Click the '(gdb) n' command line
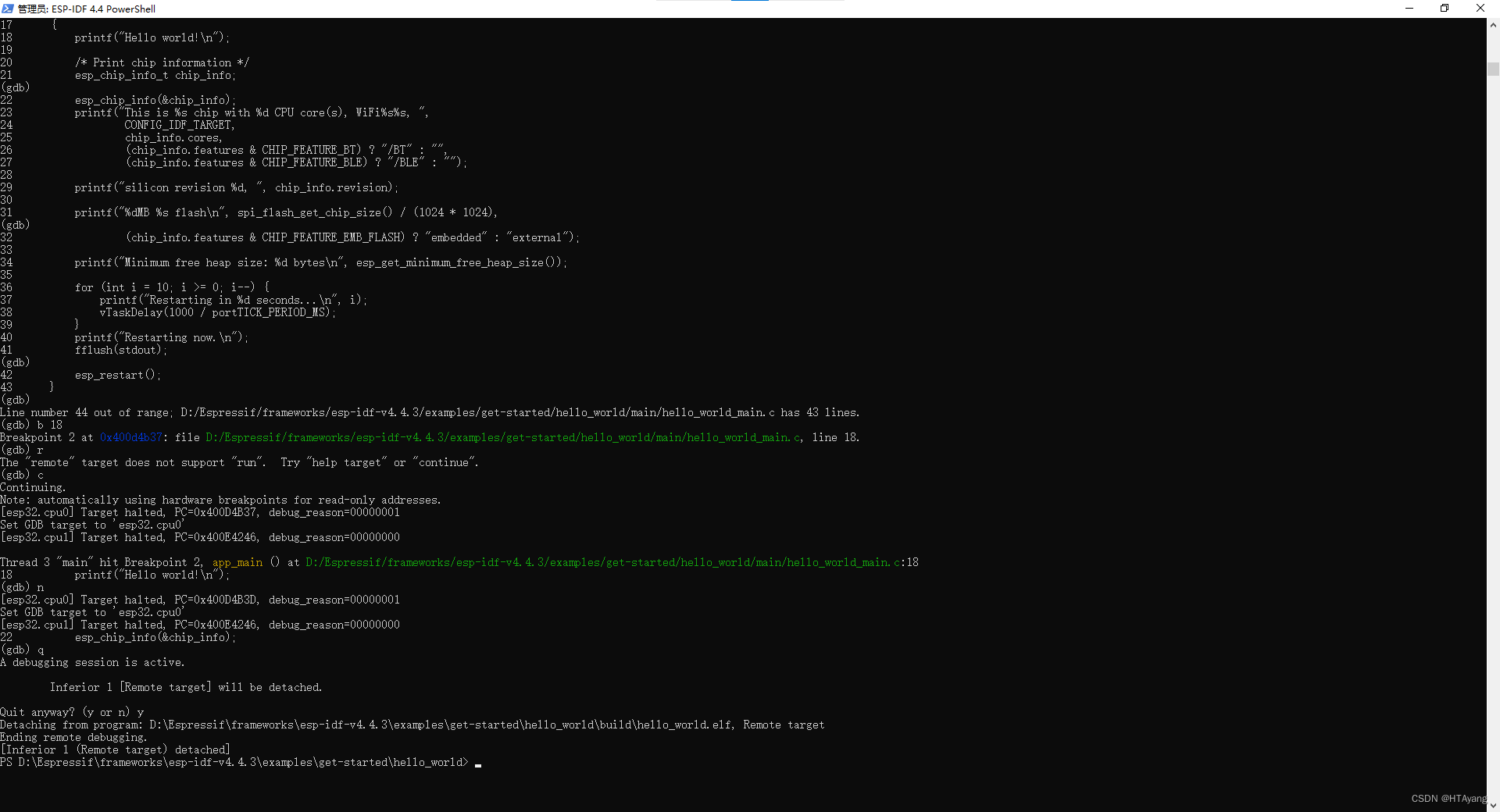Screen dimensions: 1500x812 point(23,587)
